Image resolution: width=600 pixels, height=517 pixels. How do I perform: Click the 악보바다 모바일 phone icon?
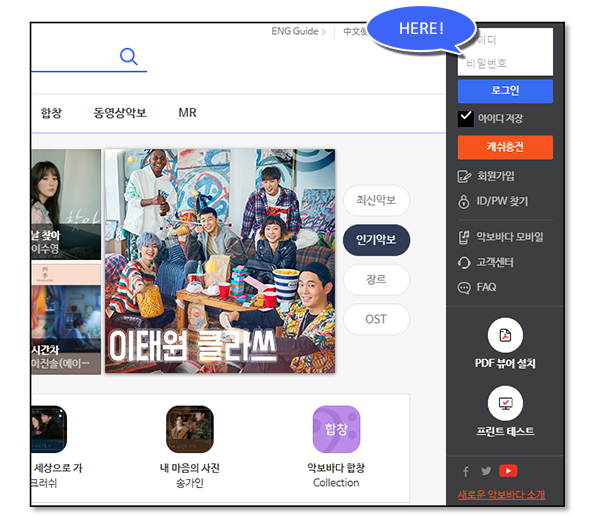[464, 237]
